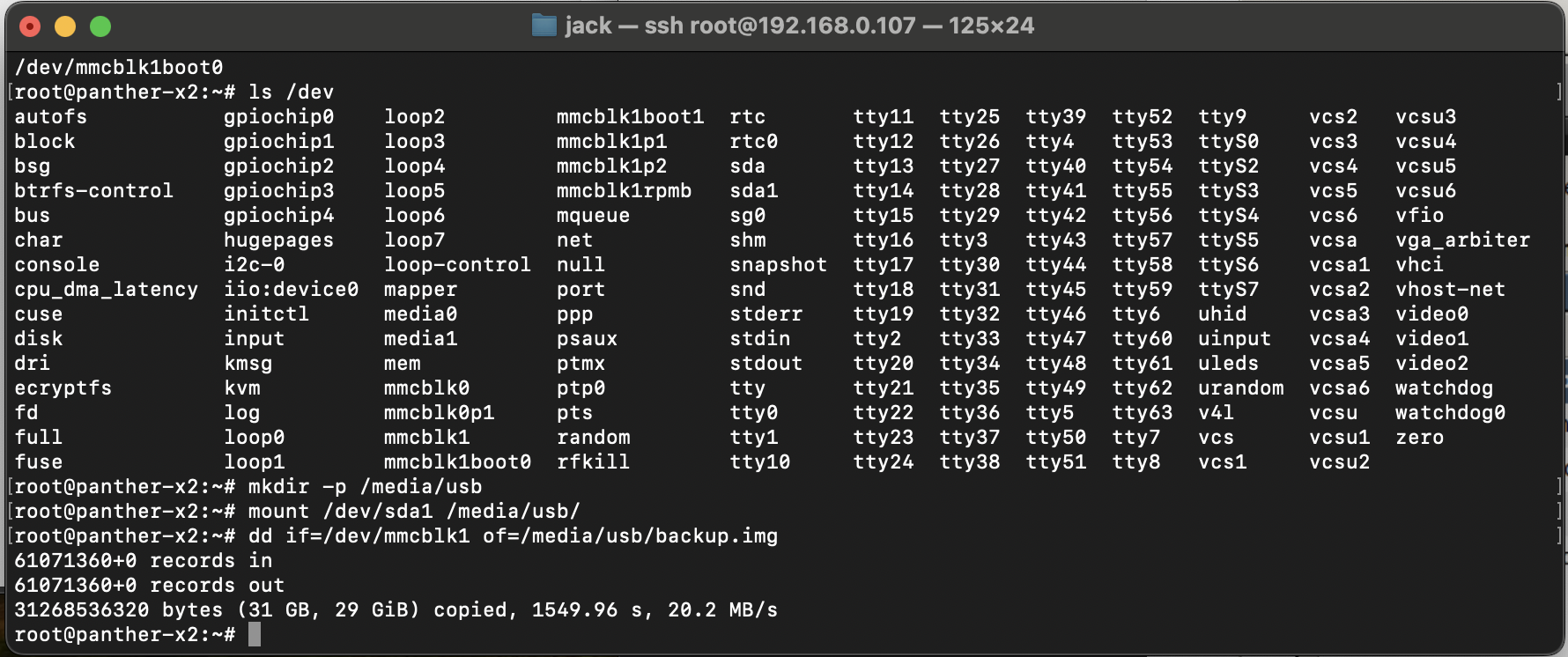This screenshot has height=657, width=1568.
Task: Click the mmcblk1boot0 entry in listing
Action: click(x=457, y=461)
